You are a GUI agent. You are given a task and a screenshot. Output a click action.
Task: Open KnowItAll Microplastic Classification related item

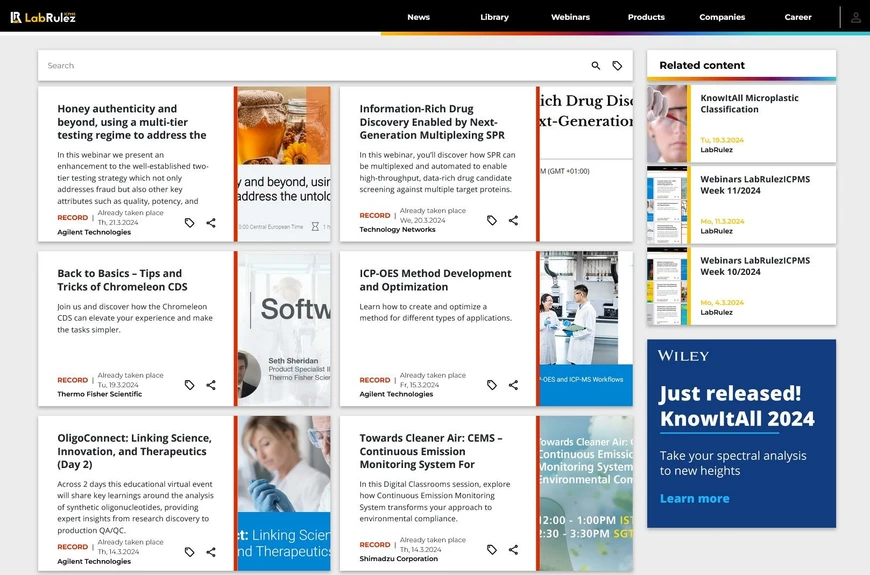pos(750,104)
